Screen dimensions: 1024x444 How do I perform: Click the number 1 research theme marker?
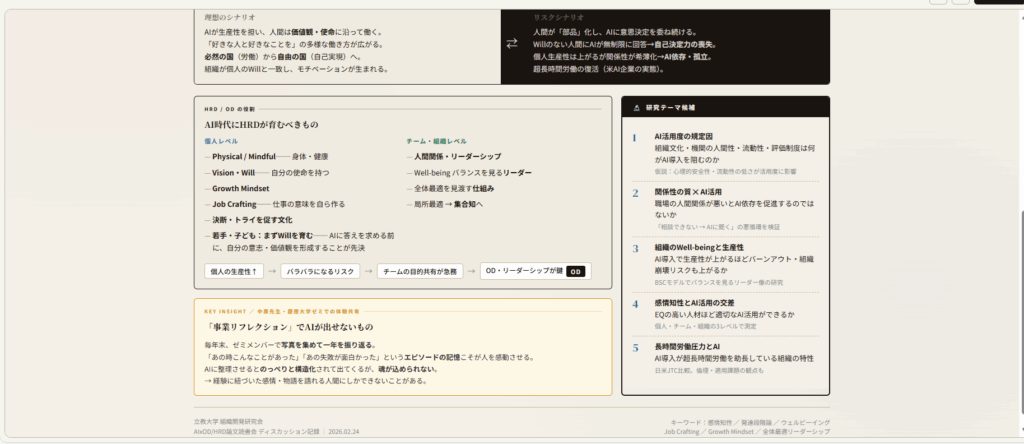tap(634, 138)
